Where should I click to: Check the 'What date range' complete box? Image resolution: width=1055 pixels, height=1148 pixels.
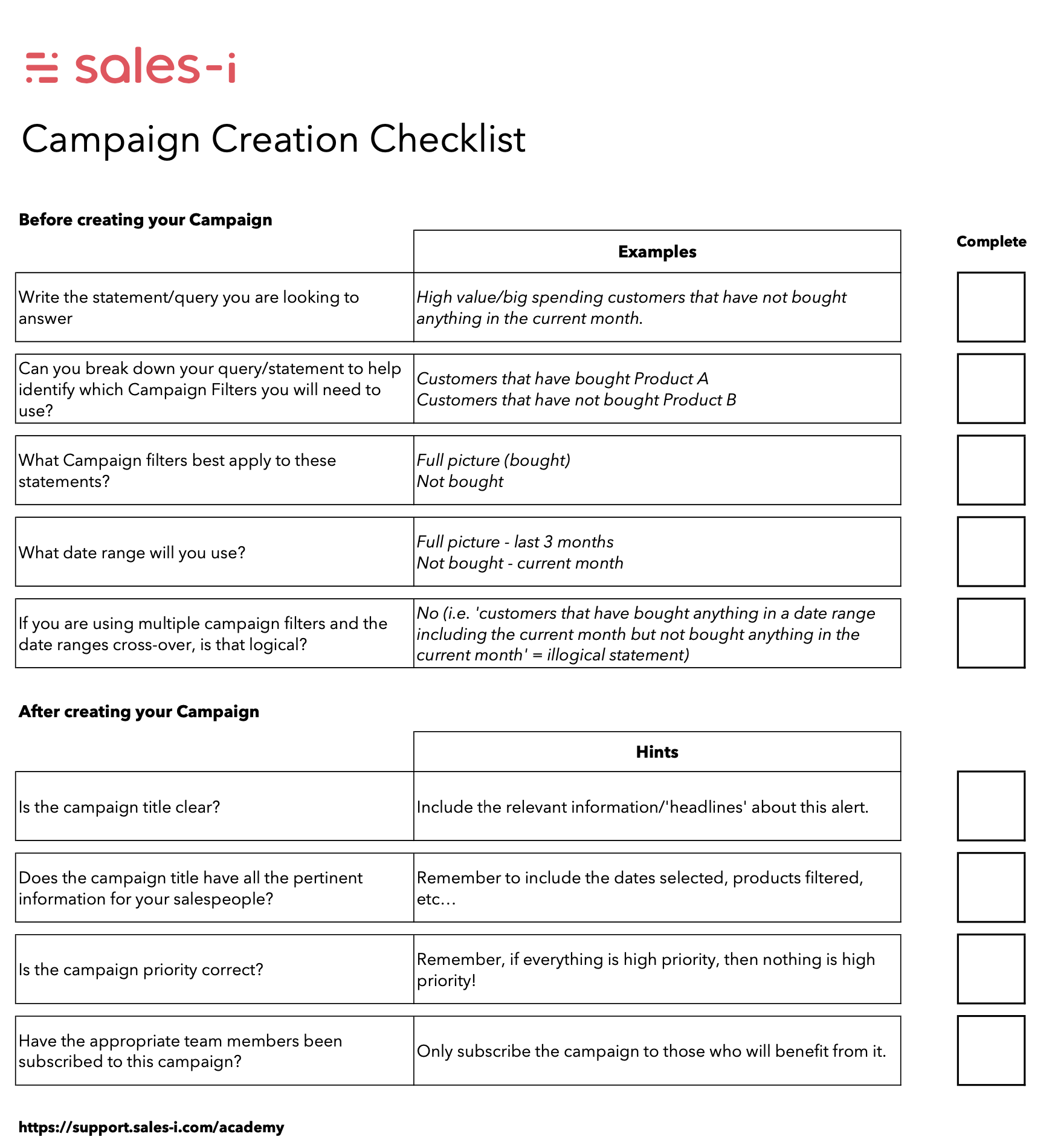pyautogui.click(x=991, y=552)
